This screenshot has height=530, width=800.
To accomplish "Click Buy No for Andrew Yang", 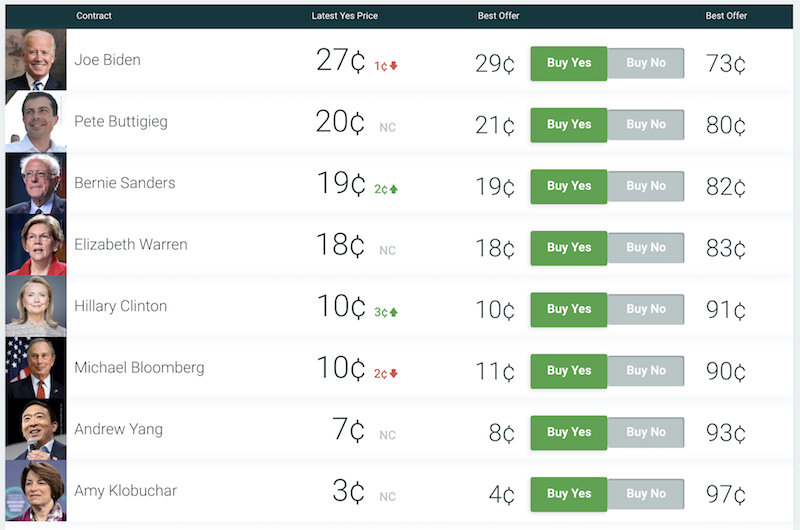I will [x=646, y=433].
